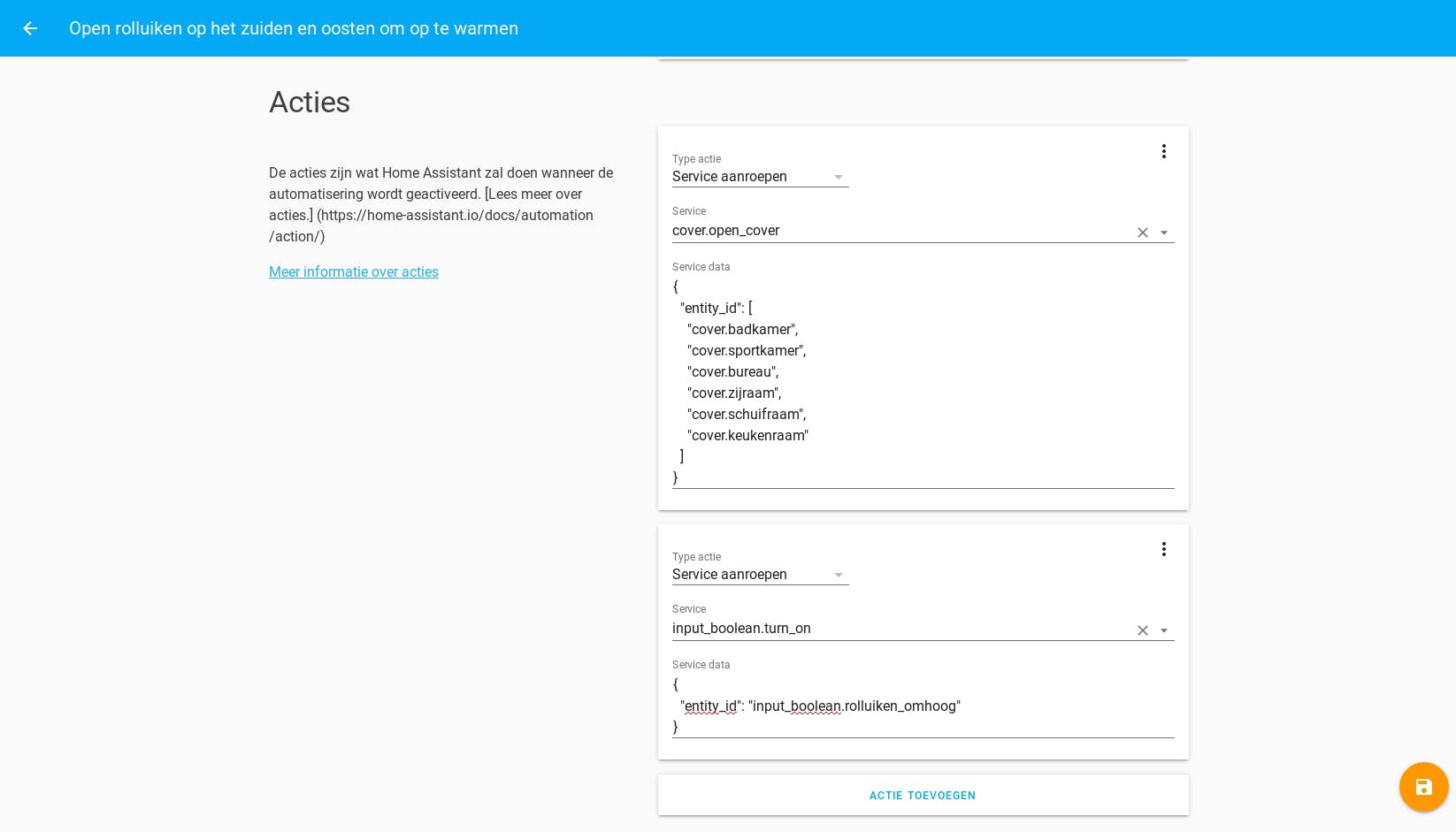Clear the cover.open_cover service field
Image resolution: width=1456 pixels, height=832 pixels.
[x=1143, y=233]
